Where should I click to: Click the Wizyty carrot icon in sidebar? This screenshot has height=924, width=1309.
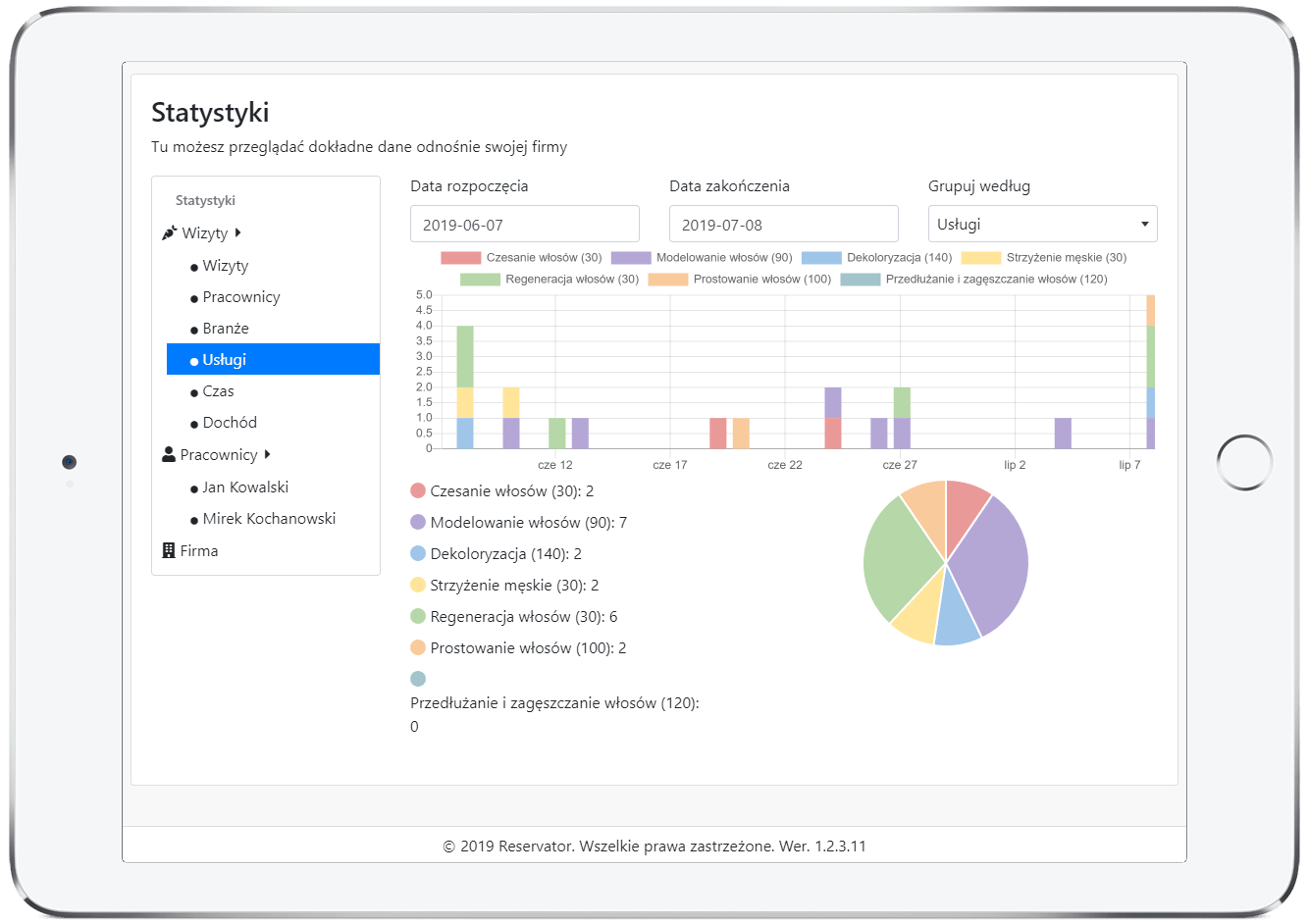[169, 233]
